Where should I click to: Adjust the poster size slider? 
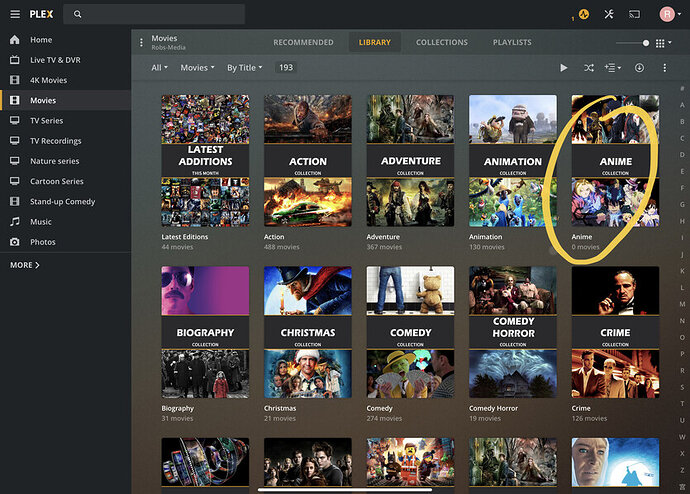pyautogui.click(x=632, y=43)
